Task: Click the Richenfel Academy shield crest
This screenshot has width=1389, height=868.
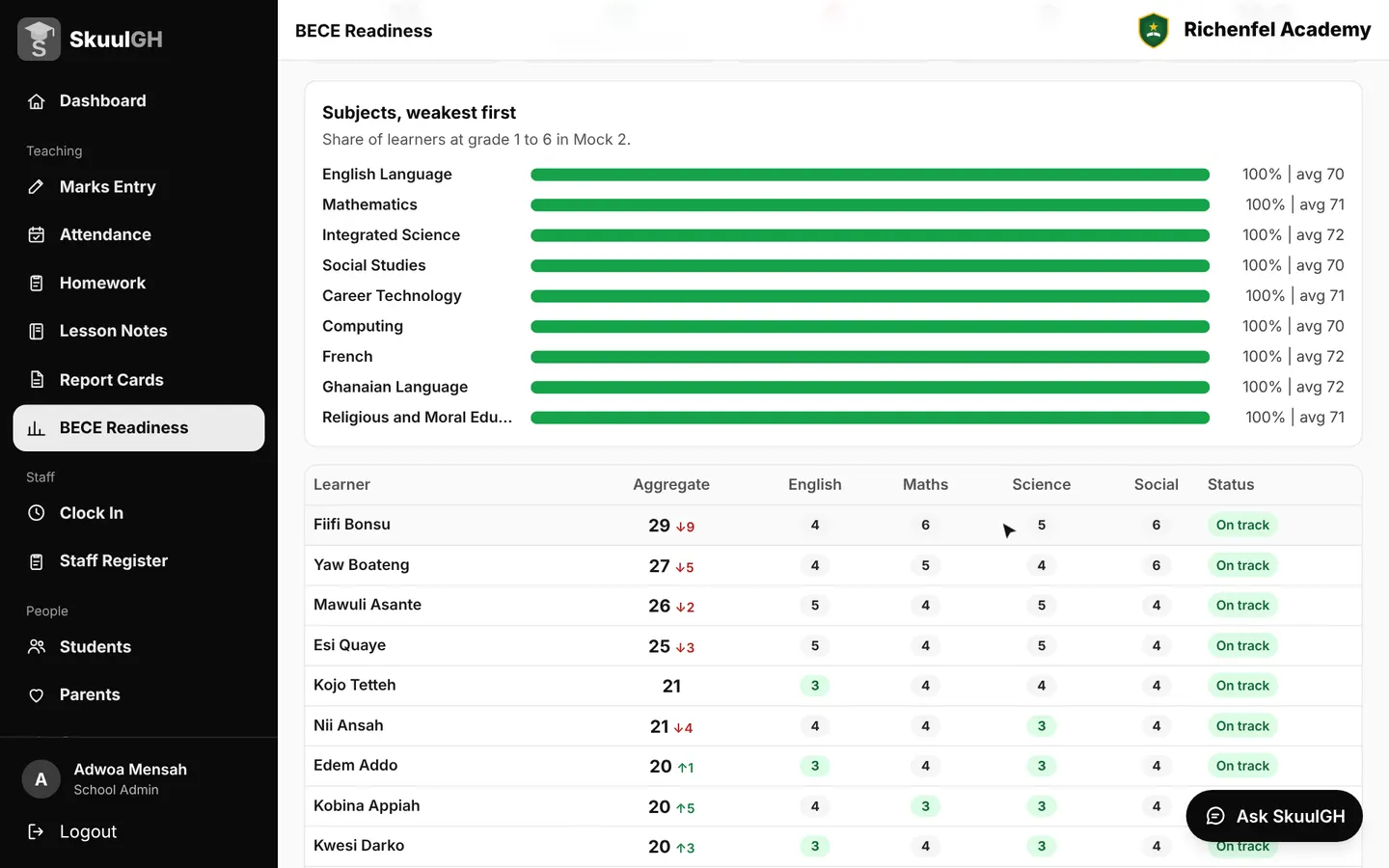Action: 1154,30
